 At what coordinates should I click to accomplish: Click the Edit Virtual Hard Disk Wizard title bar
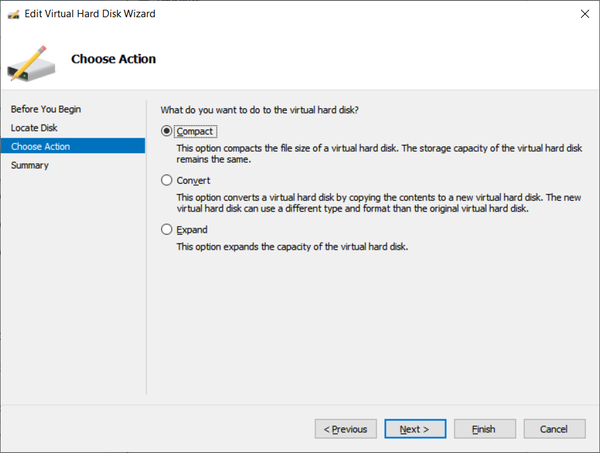[300, 14]
